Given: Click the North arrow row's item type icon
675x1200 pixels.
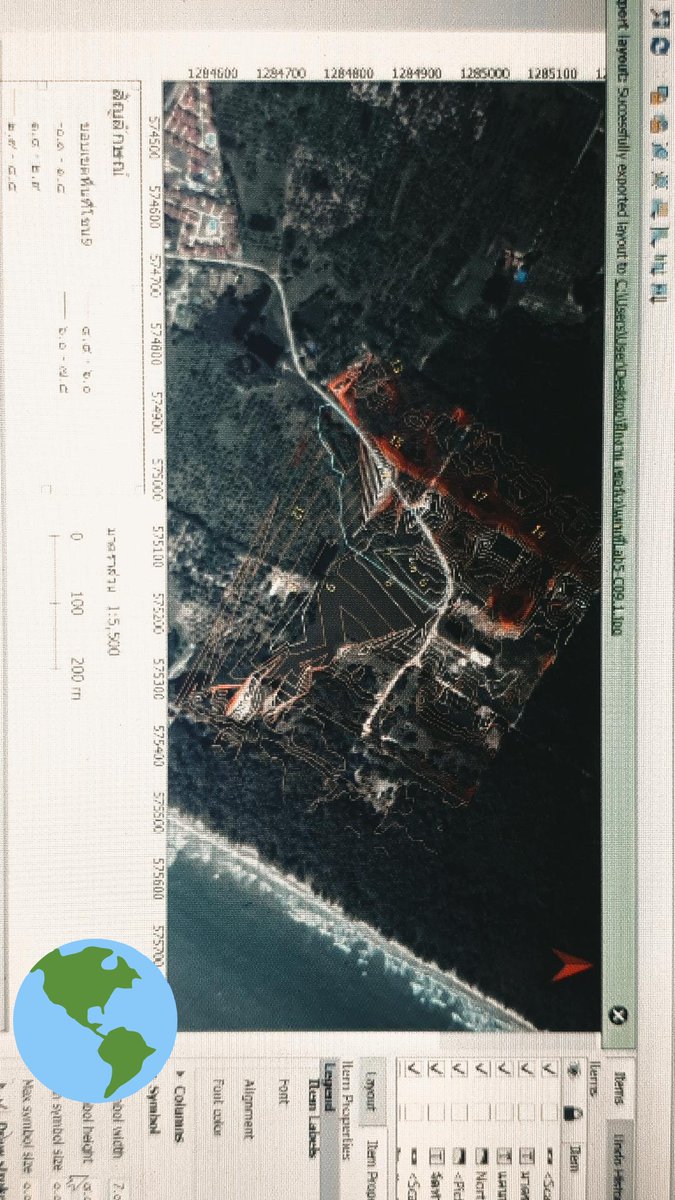Looking at the screenshot, I should [x=482, y=1156].
